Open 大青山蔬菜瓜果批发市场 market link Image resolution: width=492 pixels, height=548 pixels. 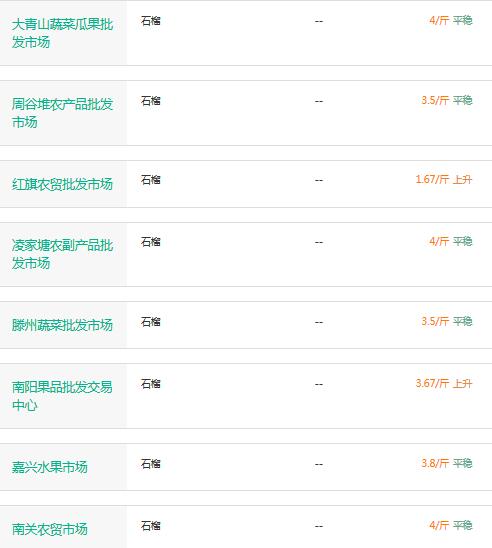coord(62,33)
